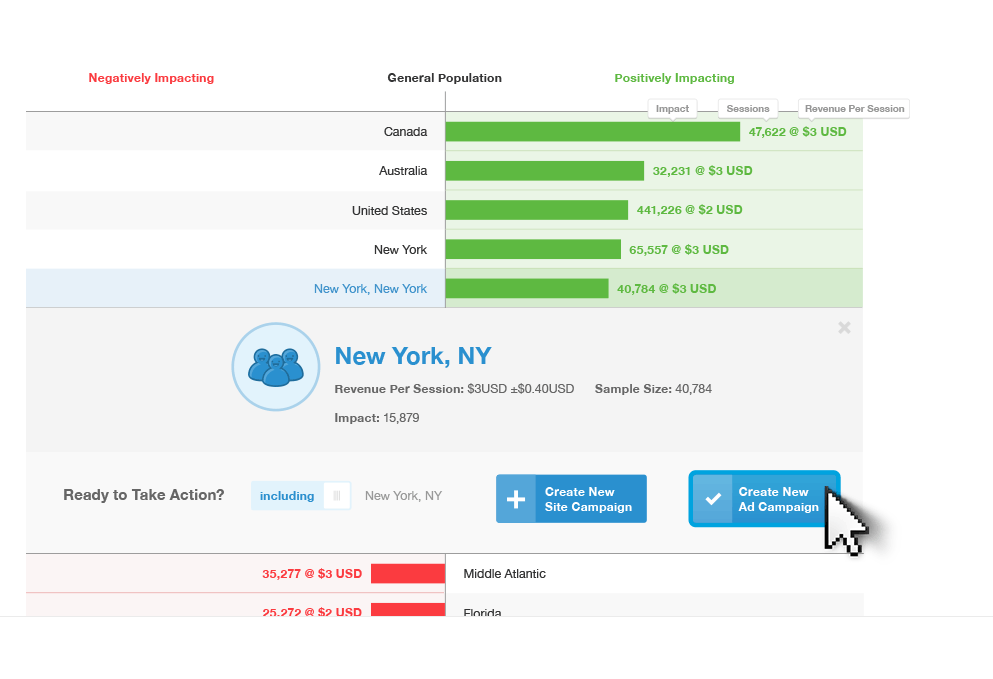Screen dimensions: 993x679
Task: Create a new site campaign
Action: pos(571,499)
